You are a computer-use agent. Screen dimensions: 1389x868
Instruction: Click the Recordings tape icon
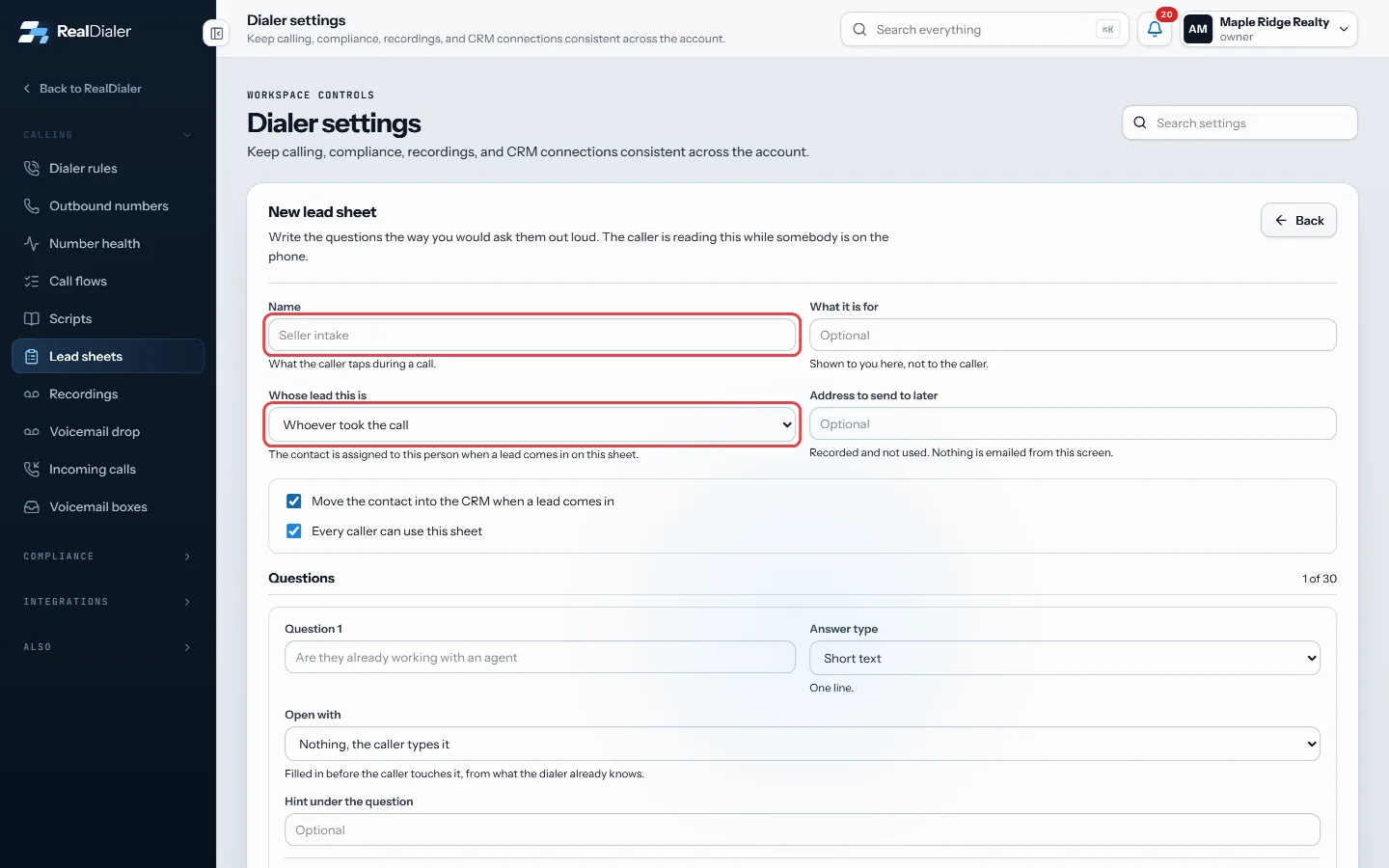pos(32,393)
